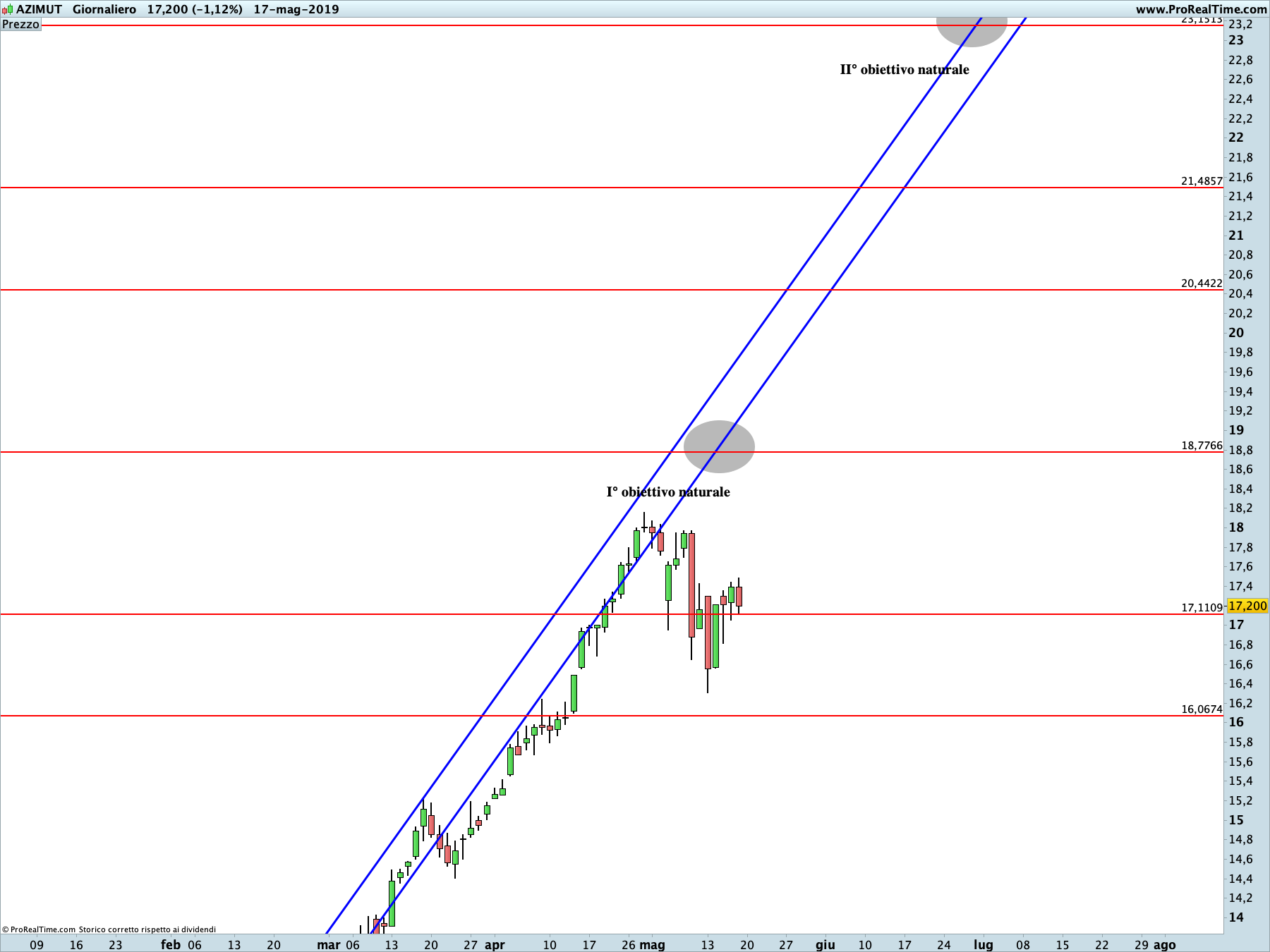Click the 'apr' month label on time axis
Image resolution: width=1270 pixels, height=952 pixels.
click(x=495, y=944)
